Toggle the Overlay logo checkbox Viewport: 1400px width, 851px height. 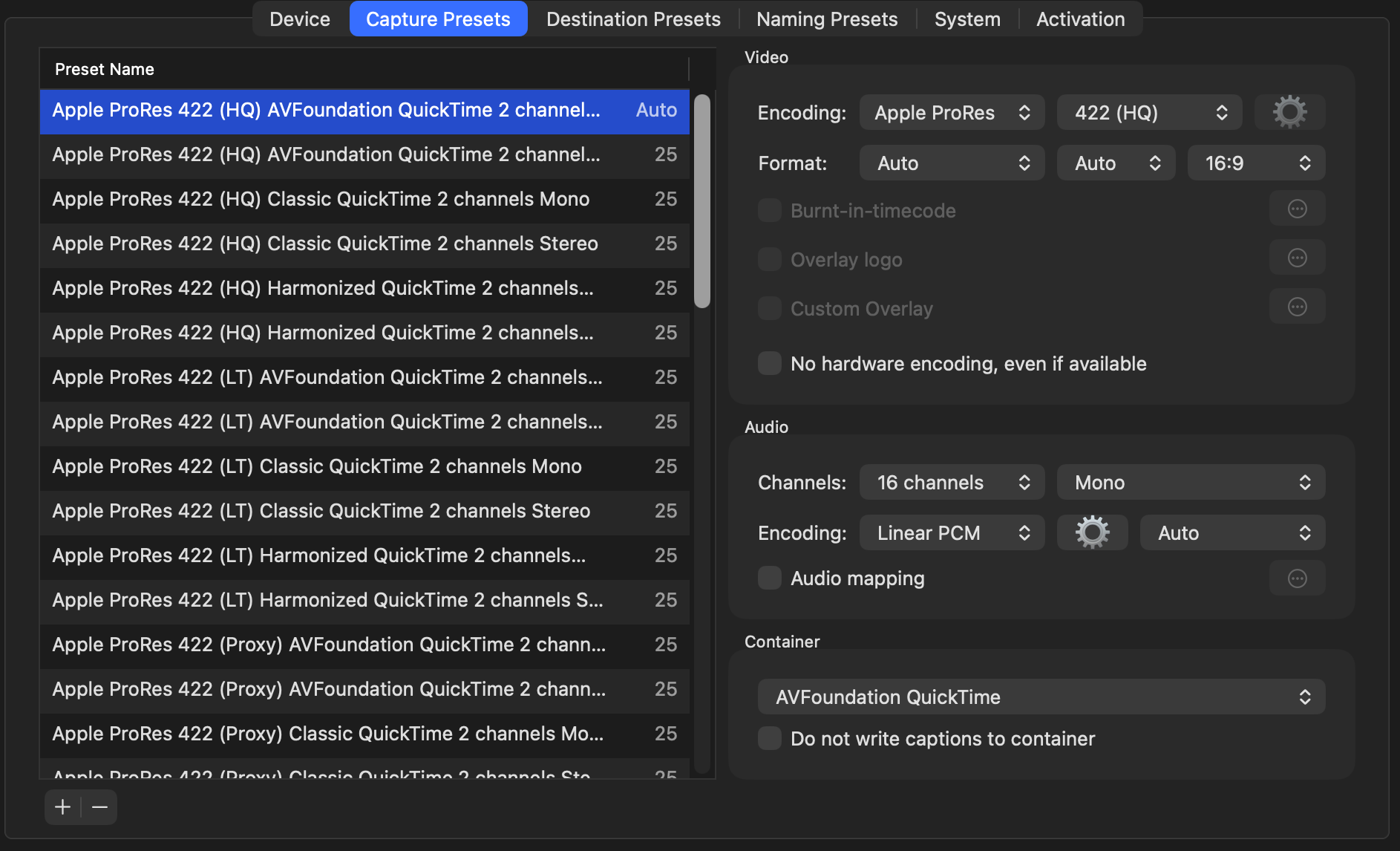770,259
